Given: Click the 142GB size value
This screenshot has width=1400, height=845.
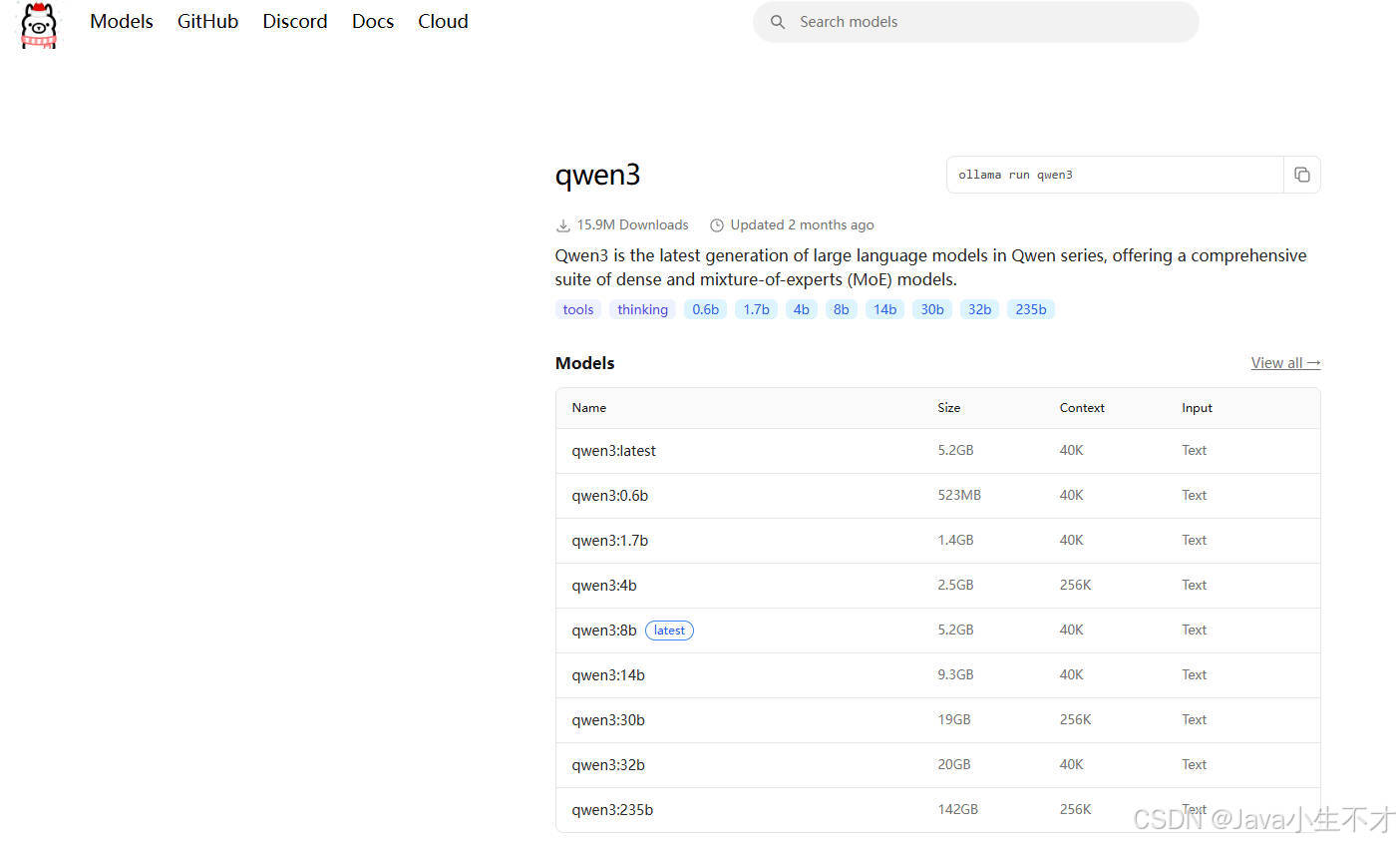Looking at the screenshot, I should [957, 809].
